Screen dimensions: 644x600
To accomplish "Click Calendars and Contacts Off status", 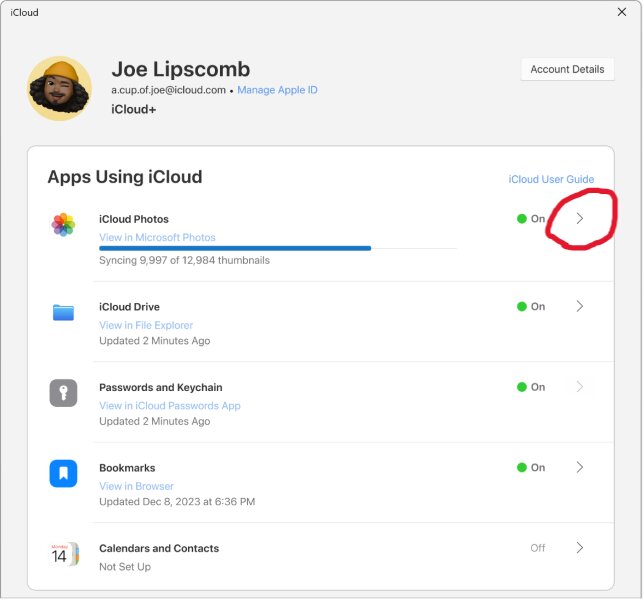I will tap(538, 548).
